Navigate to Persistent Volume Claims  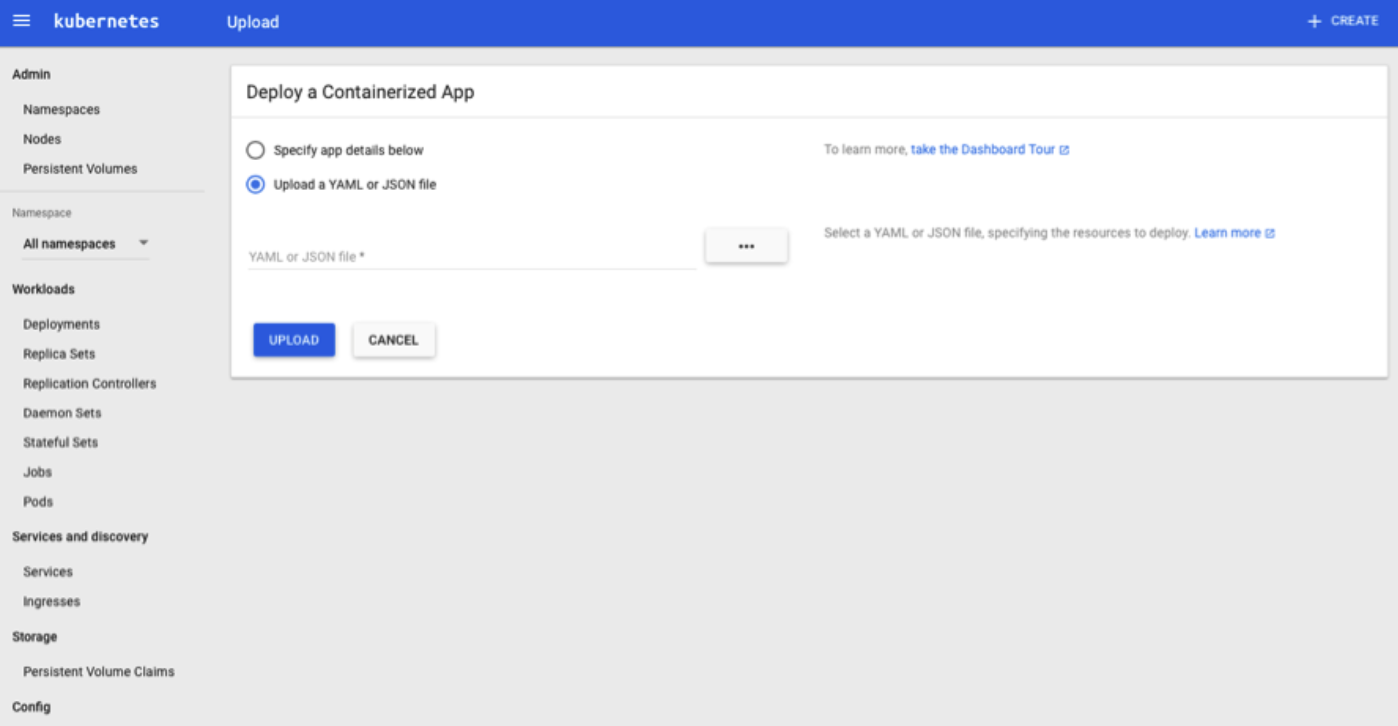click(98, 672)
